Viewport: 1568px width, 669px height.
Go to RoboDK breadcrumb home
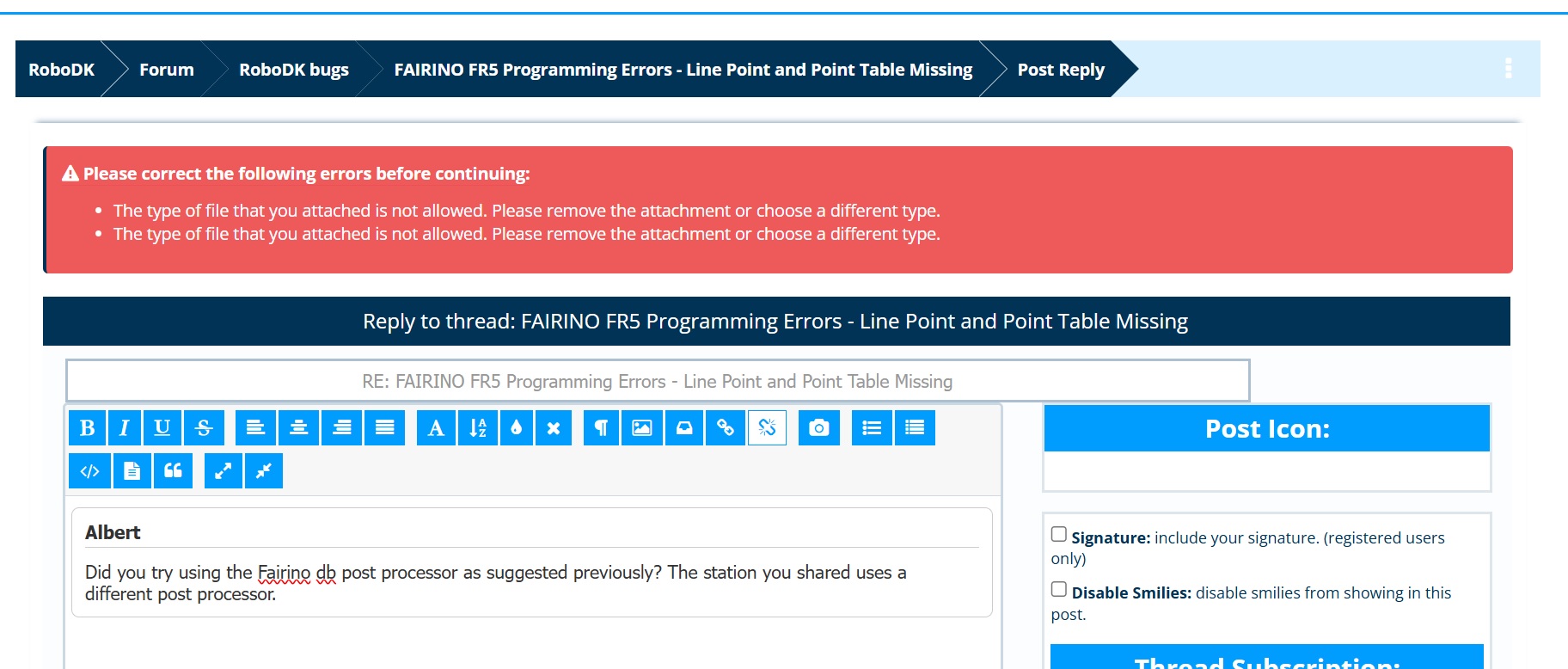pyautogui.click(x=61, y=70)
